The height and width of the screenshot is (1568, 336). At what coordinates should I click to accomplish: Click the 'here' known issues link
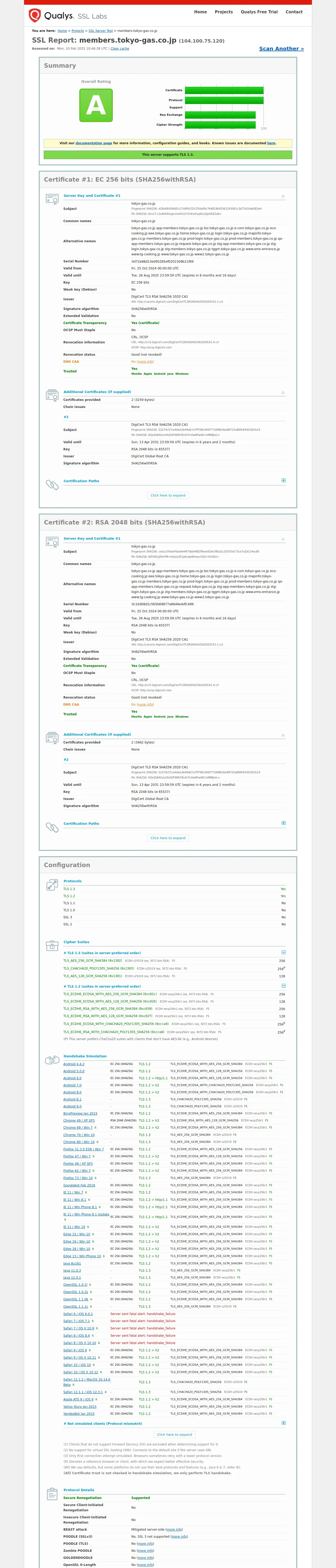click(271, 143)
